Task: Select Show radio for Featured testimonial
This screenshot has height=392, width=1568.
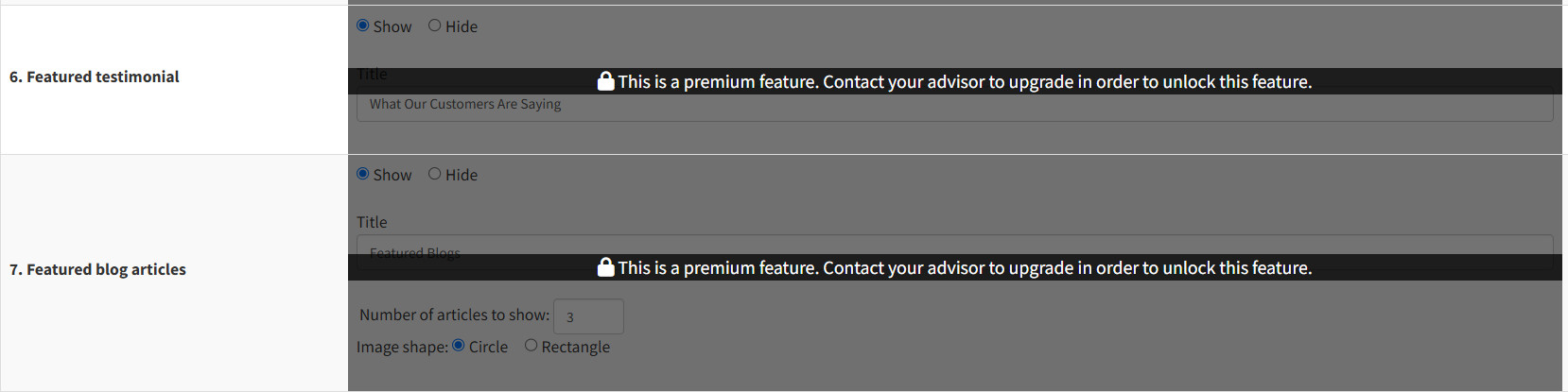Action: [363, 26]
